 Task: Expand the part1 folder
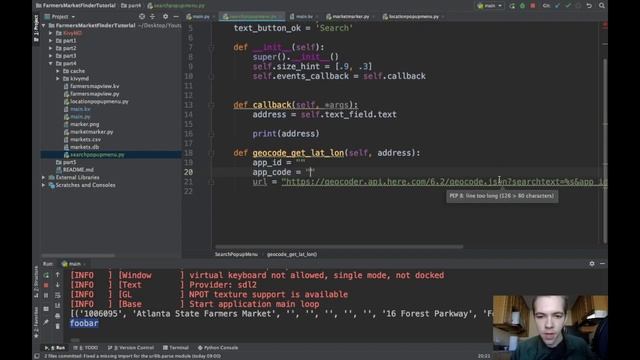[x=51, y=41]
